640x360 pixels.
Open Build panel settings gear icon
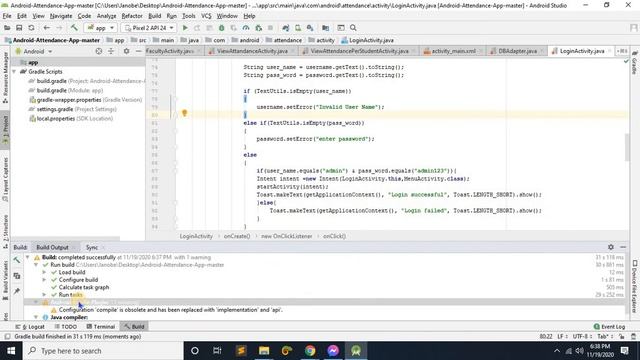(611, 247)
